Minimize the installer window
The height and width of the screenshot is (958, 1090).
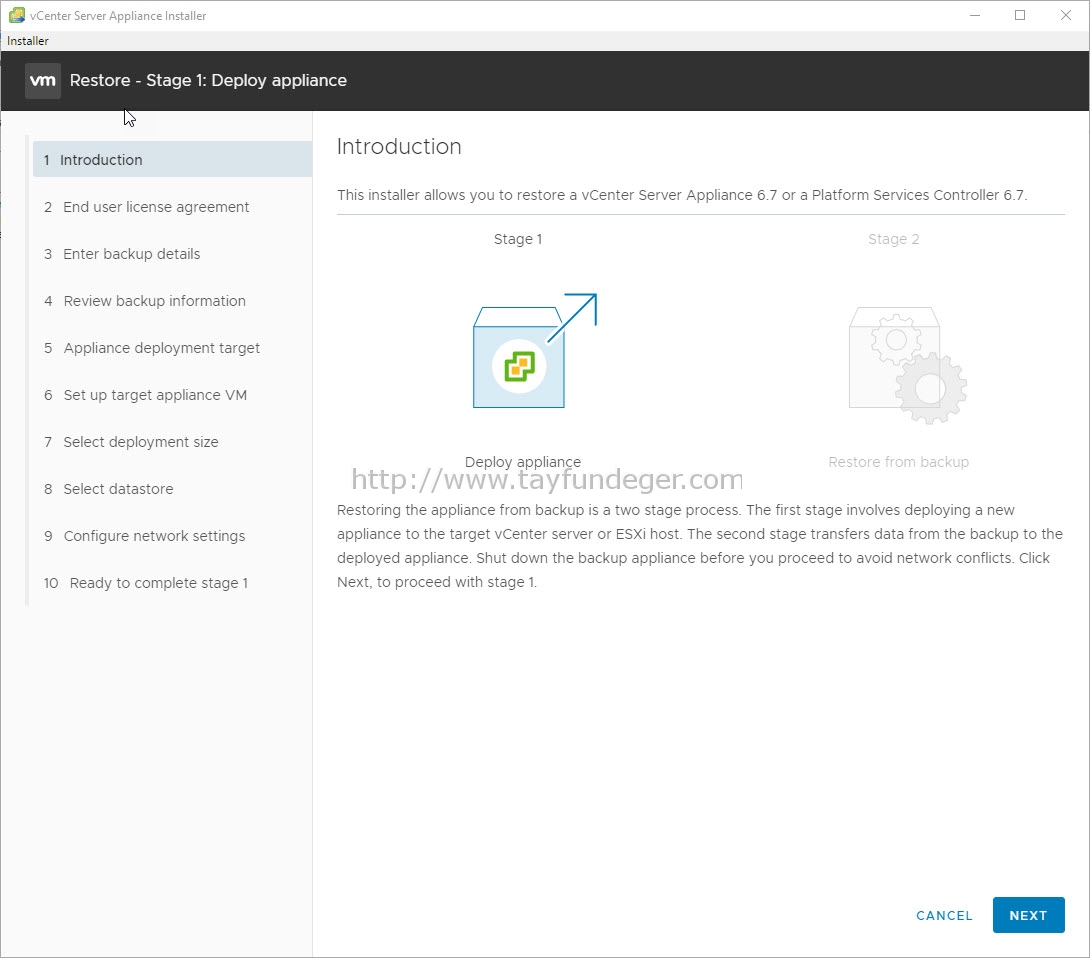pyautogui.click(x=975, y=15)
